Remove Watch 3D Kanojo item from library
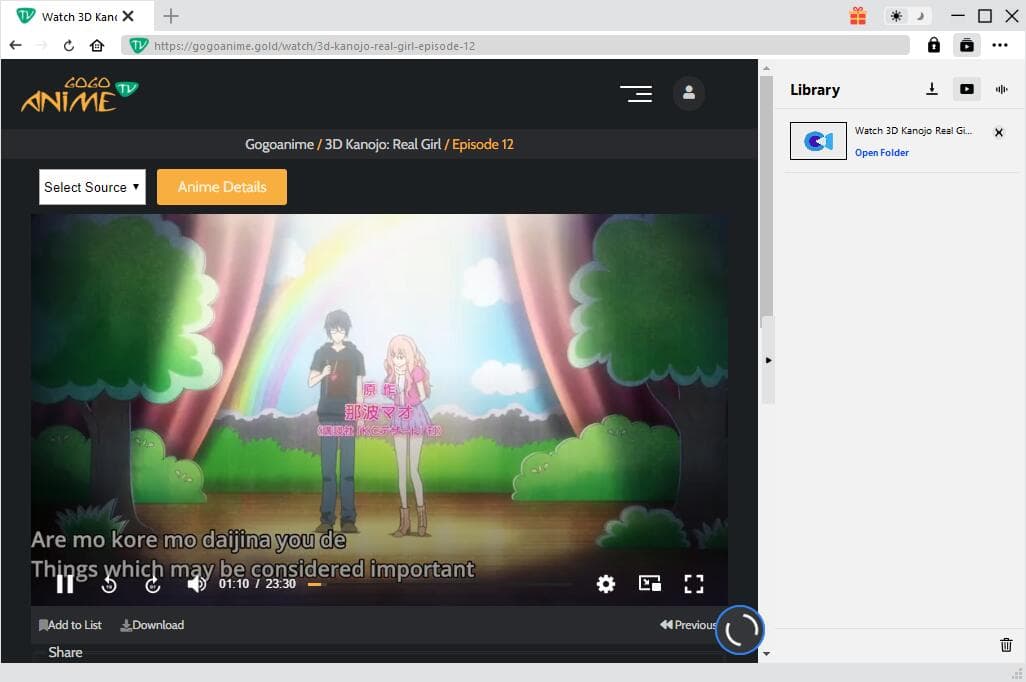 point(998,132)
